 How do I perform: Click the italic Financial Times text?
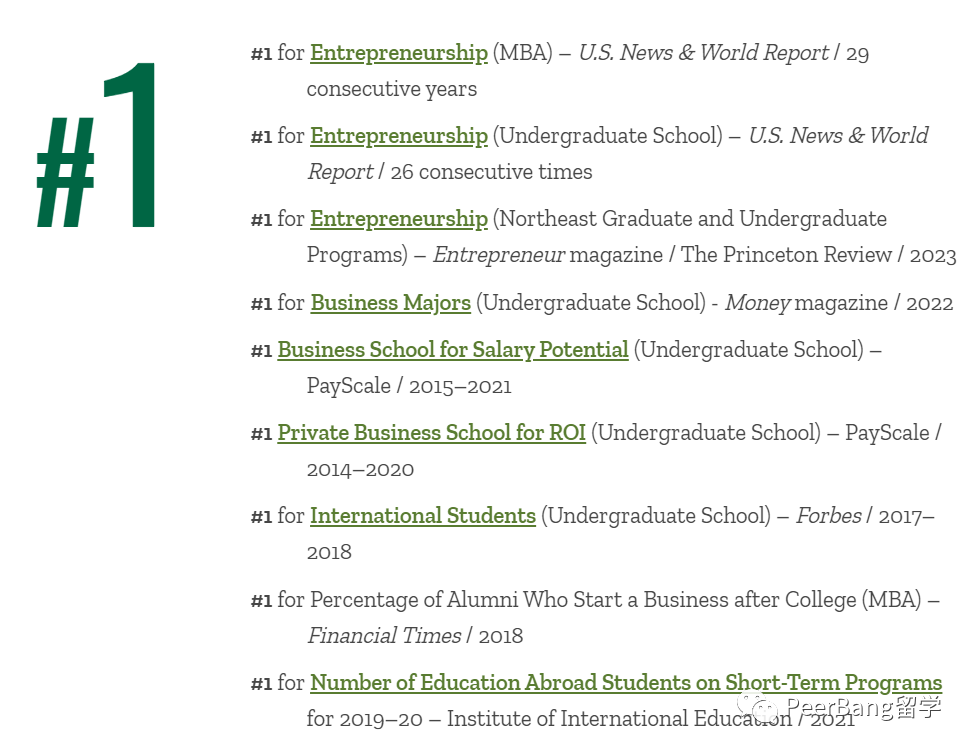pos(384,636)
